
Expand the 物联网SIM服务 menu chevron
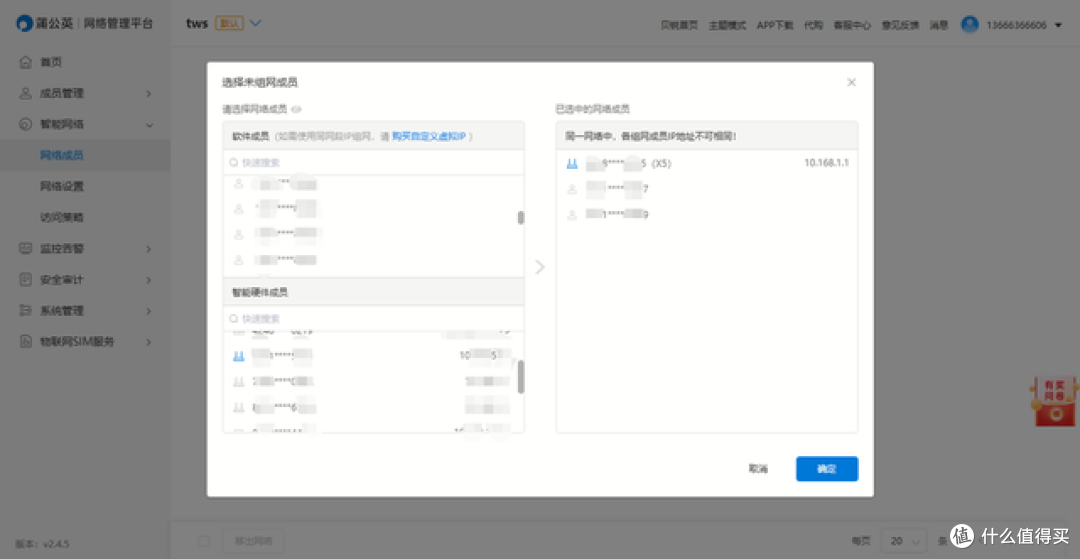(x=149, y=342)
